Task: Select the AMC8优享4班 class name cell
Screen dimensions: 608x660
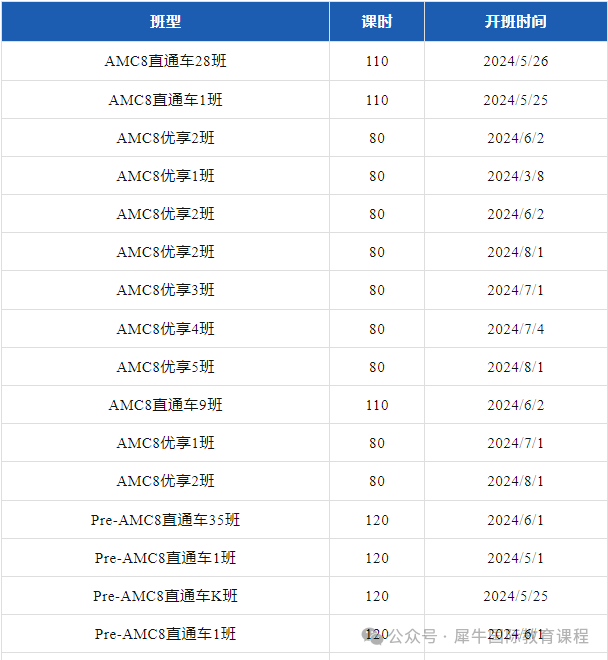Action: 165,329
